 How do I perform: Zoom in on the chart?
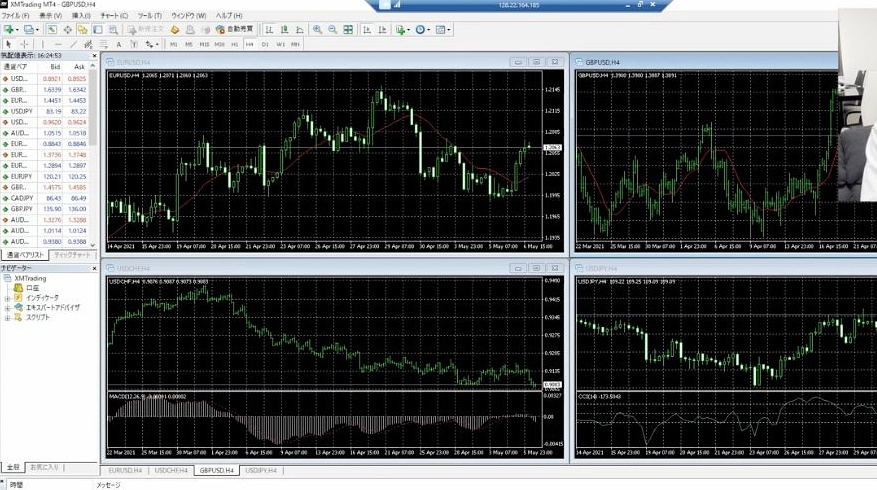point(317,29)
